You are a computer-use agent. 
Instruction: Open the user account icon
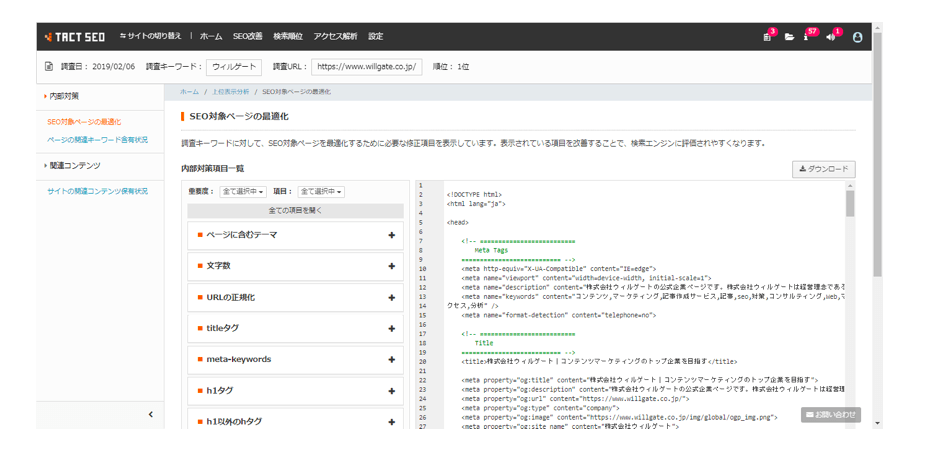point(857,37)
